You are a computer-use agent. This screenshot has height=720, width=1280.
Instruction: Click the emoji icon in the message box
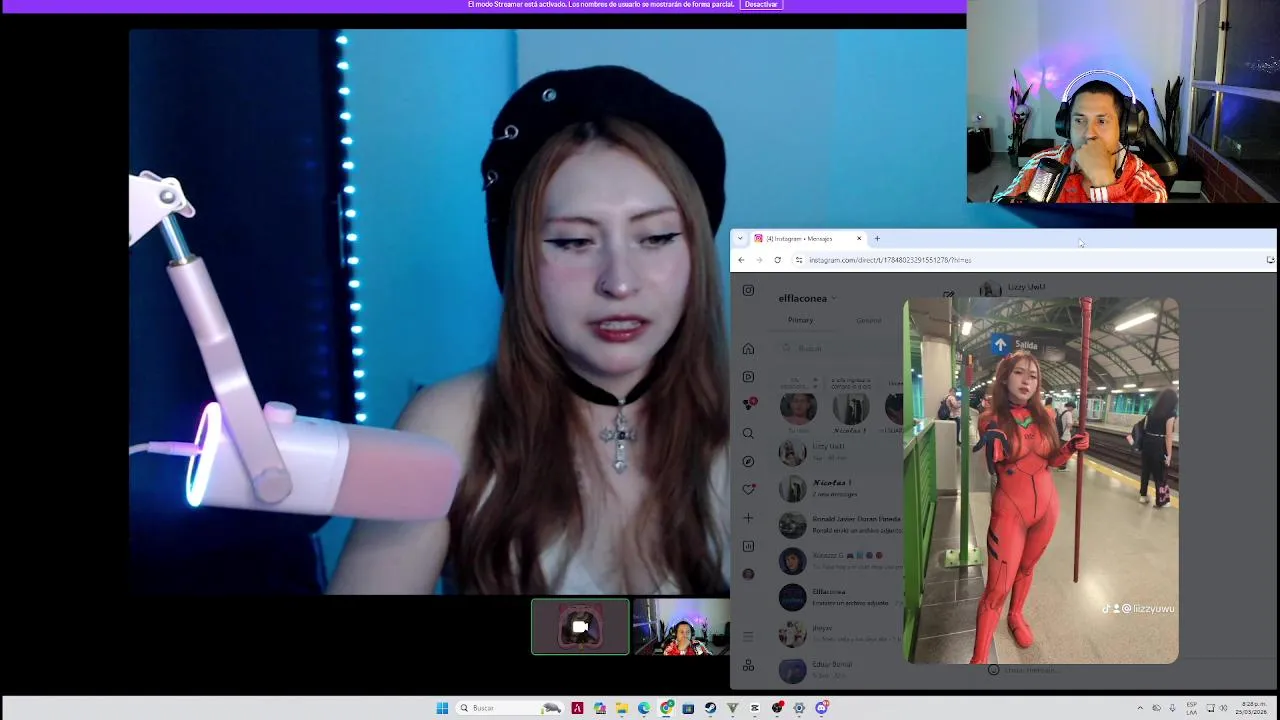(993, 670)
